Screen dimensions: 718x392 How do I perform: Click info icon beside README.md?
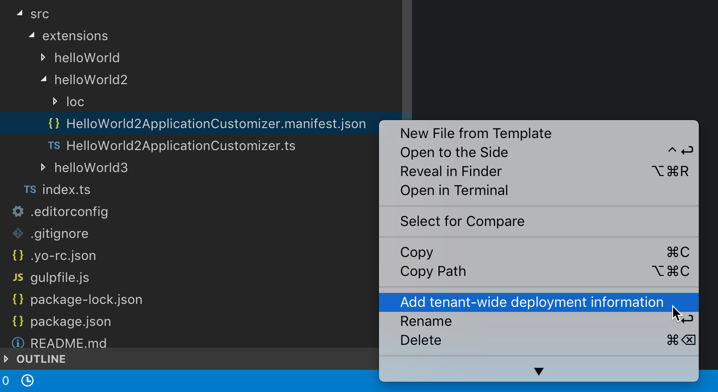point(18,343)
